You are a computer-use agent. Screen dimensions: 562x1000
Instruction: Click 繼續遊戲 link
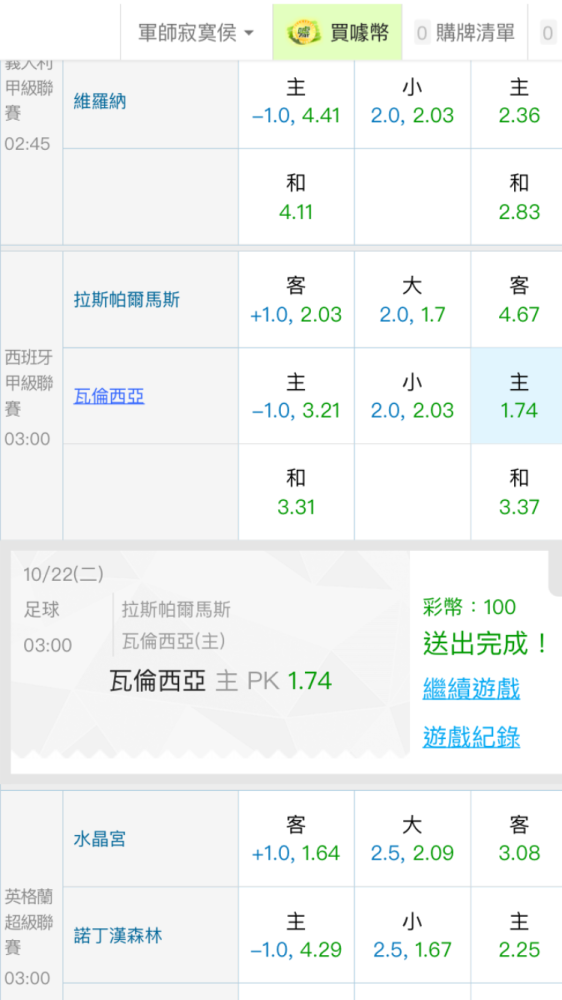pos(471,689)
